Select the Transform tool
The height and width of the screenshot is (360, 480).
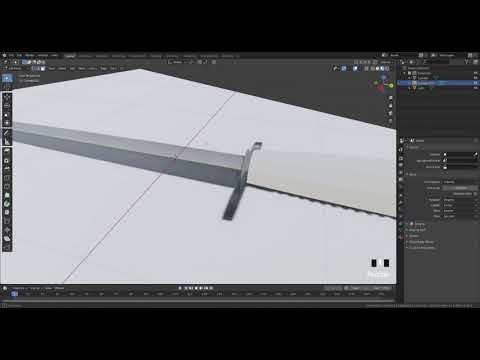7,123
